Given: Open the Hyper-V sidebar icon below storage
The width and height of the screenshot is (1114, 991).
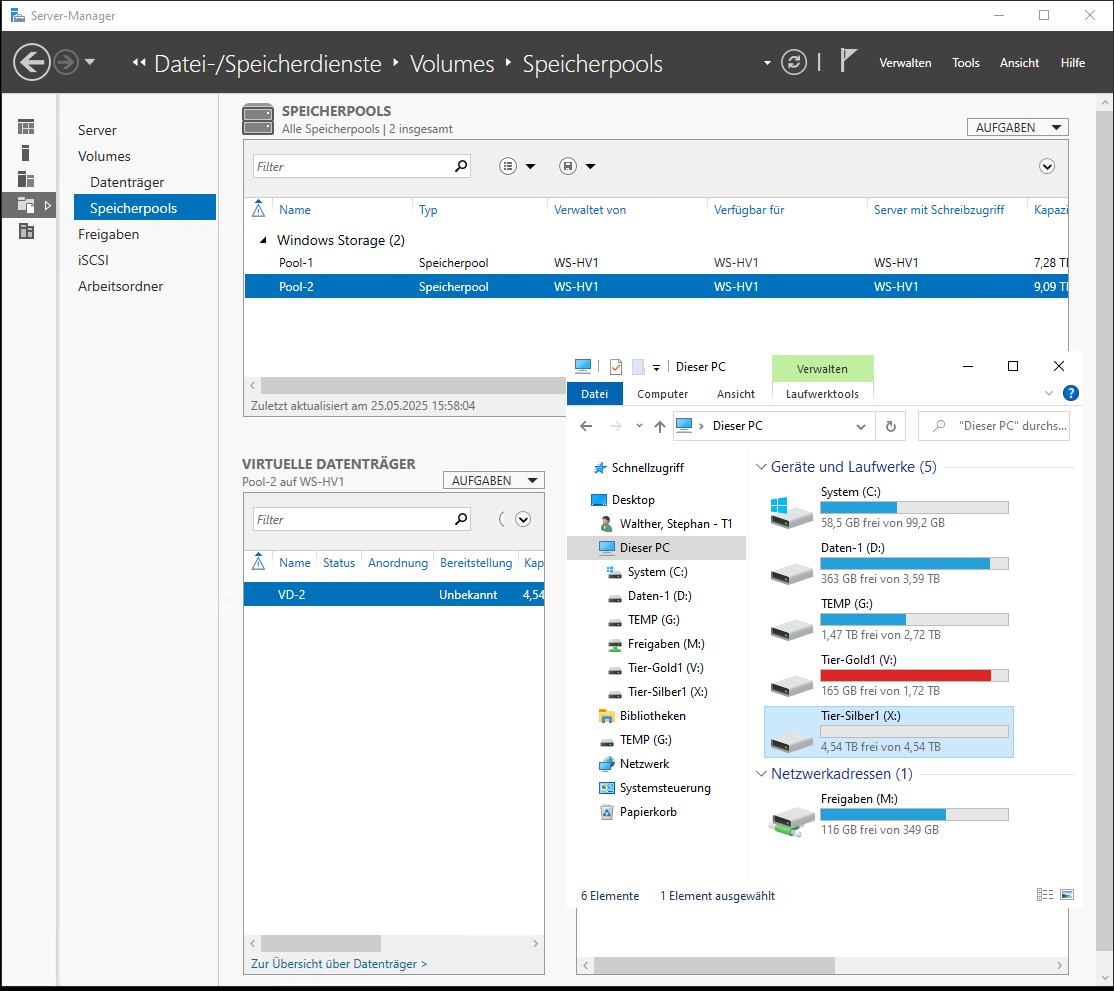Looking at the screenshot, I should tap(26, 231).
